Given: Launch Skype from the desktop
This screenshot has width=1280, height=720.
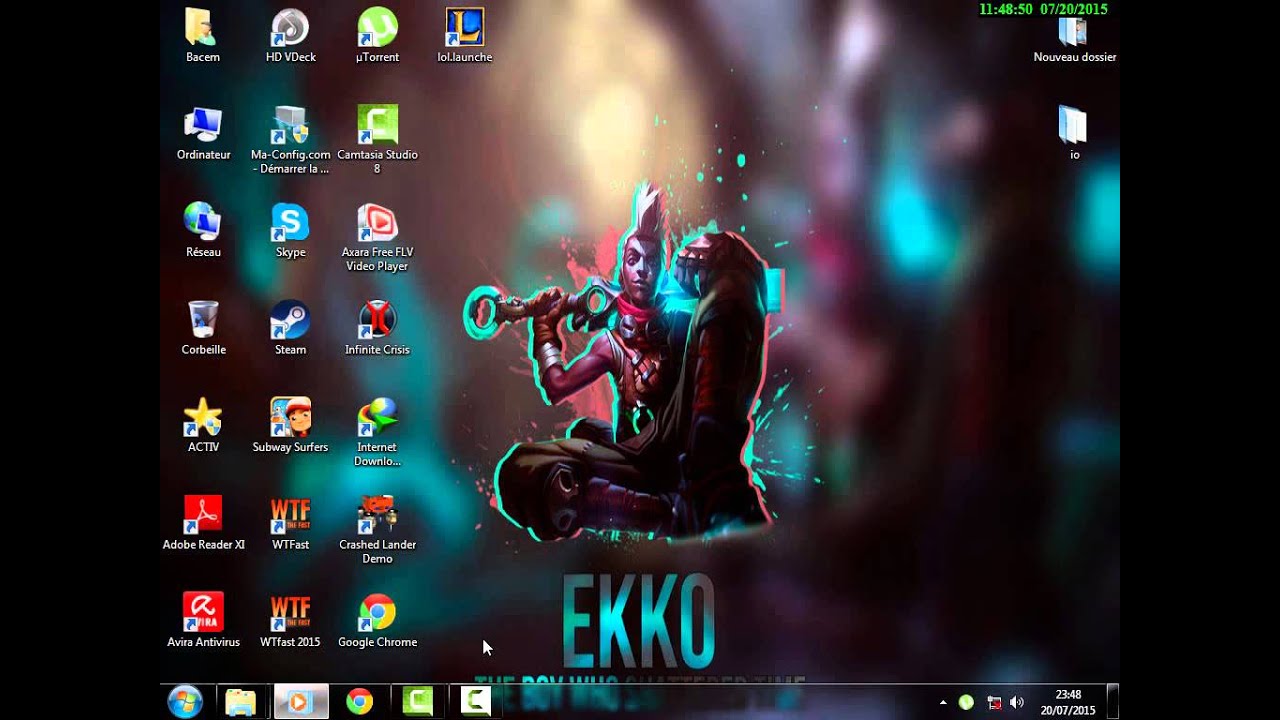Looking at the screenshot, I should coord(290,231).
